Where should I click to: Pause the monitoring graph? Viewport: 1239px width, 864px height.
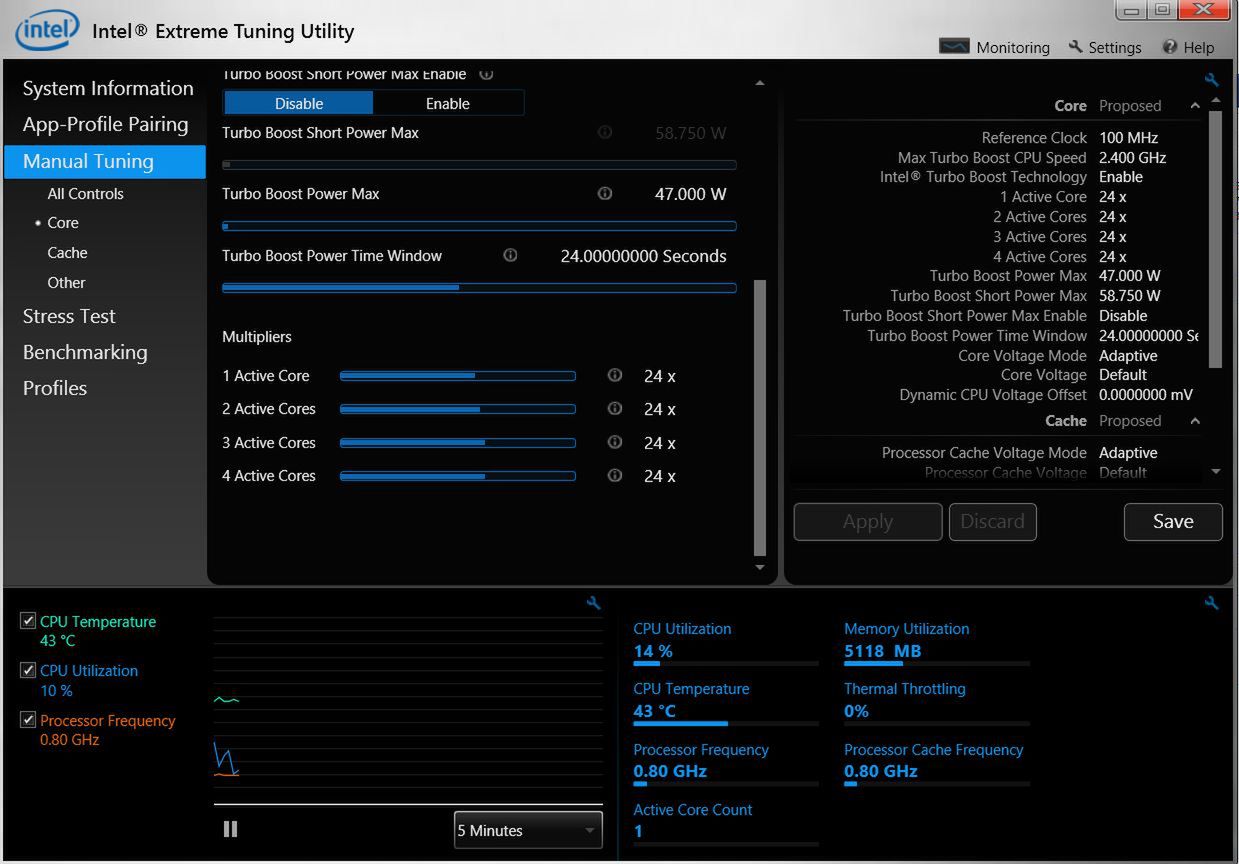click(231, 829)
